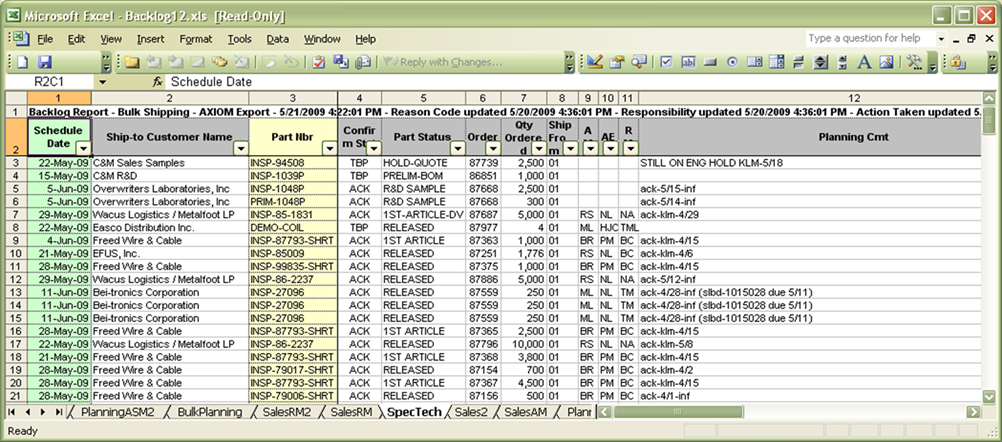1002x442 pixels.
Task: Click the New blank workbook icon
Action: tap(23, 62)
